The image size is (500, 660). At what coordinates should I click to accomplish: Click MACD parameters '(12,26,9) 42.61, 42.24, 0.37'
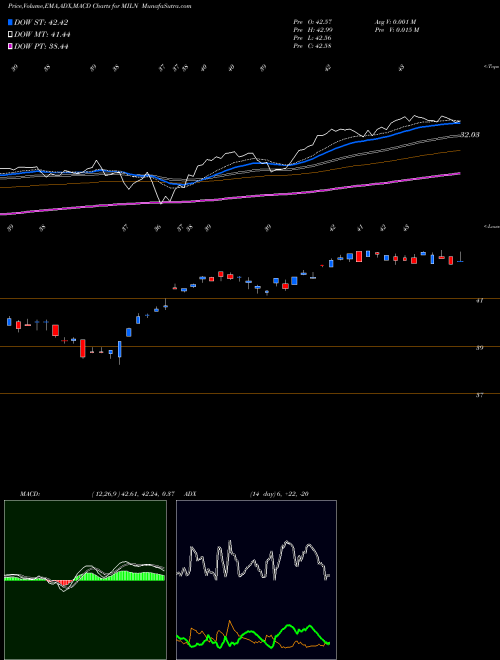click(x=133, y=494)
